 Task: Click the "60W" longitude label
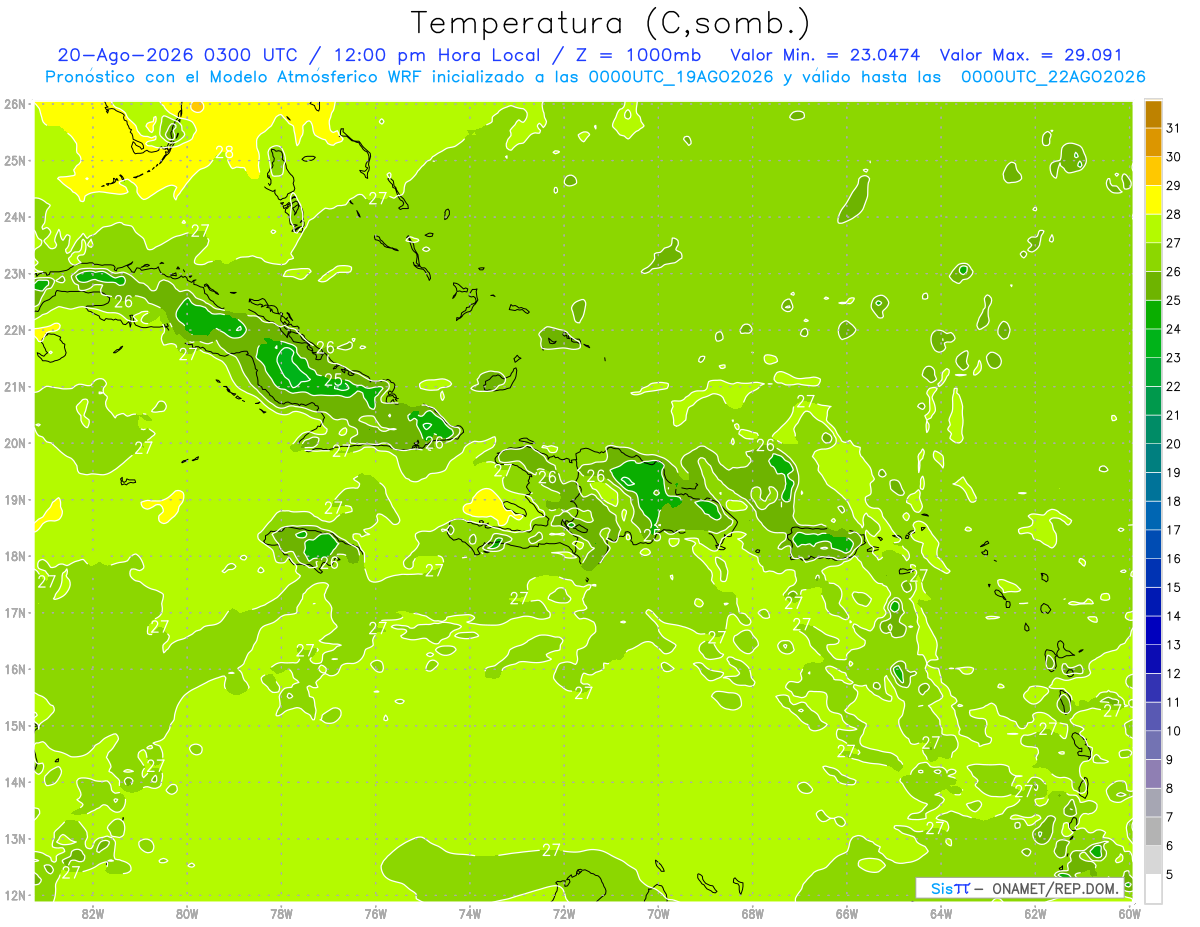(1130, 912)
